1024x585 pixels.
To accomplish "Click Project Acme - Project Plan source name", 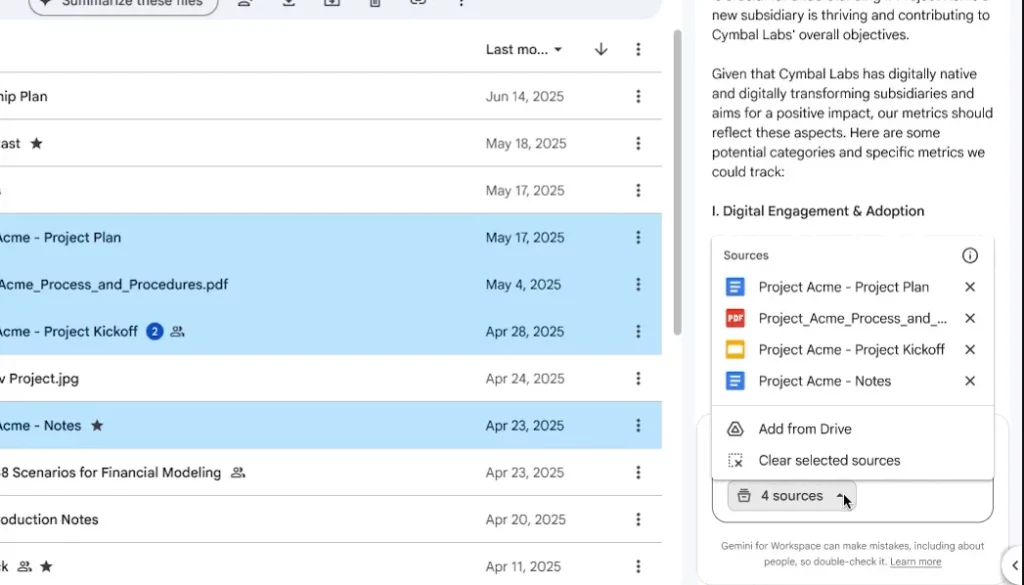I will coord(844,287).
